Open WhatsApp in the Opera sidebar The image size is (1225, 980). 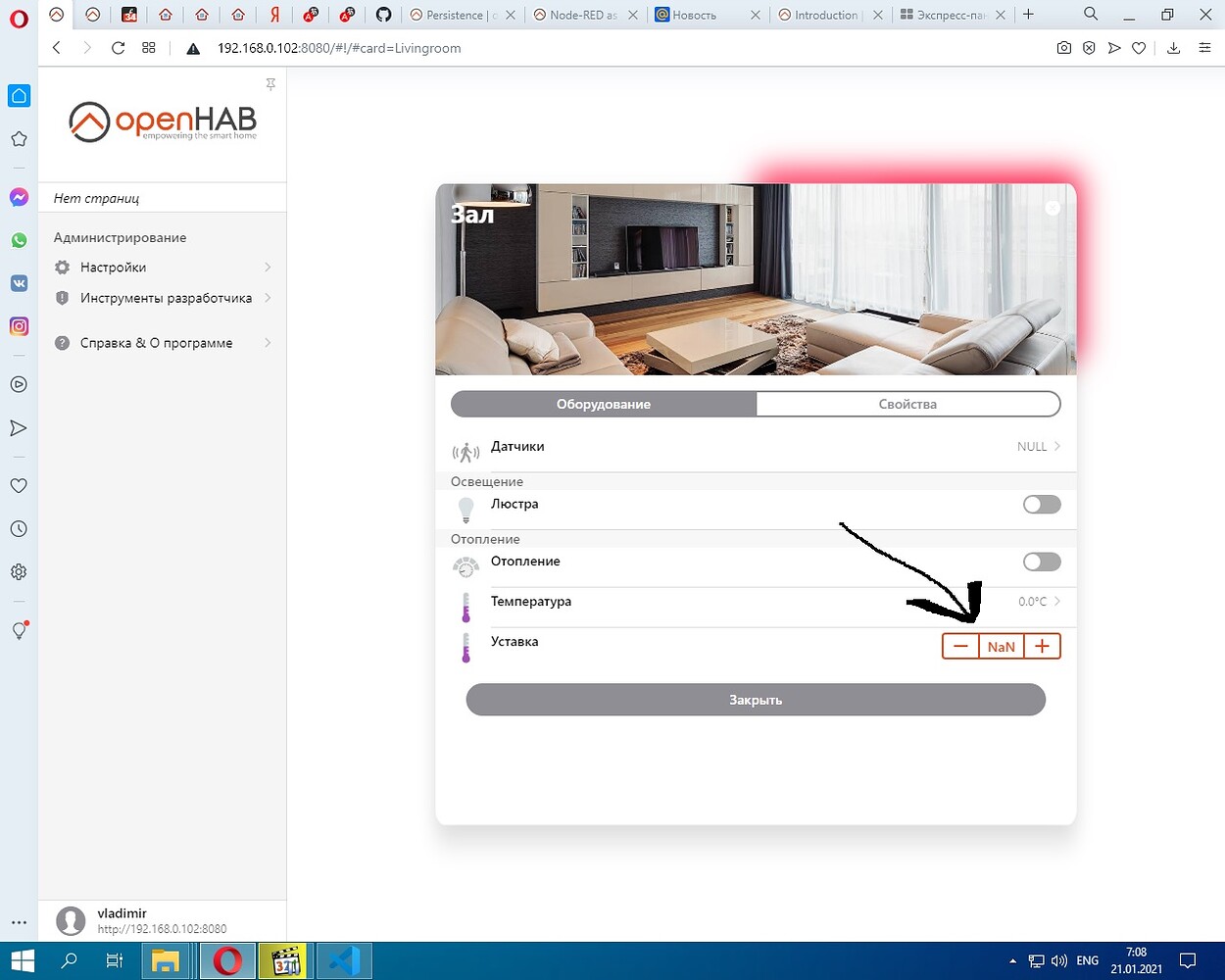[19, 240]
